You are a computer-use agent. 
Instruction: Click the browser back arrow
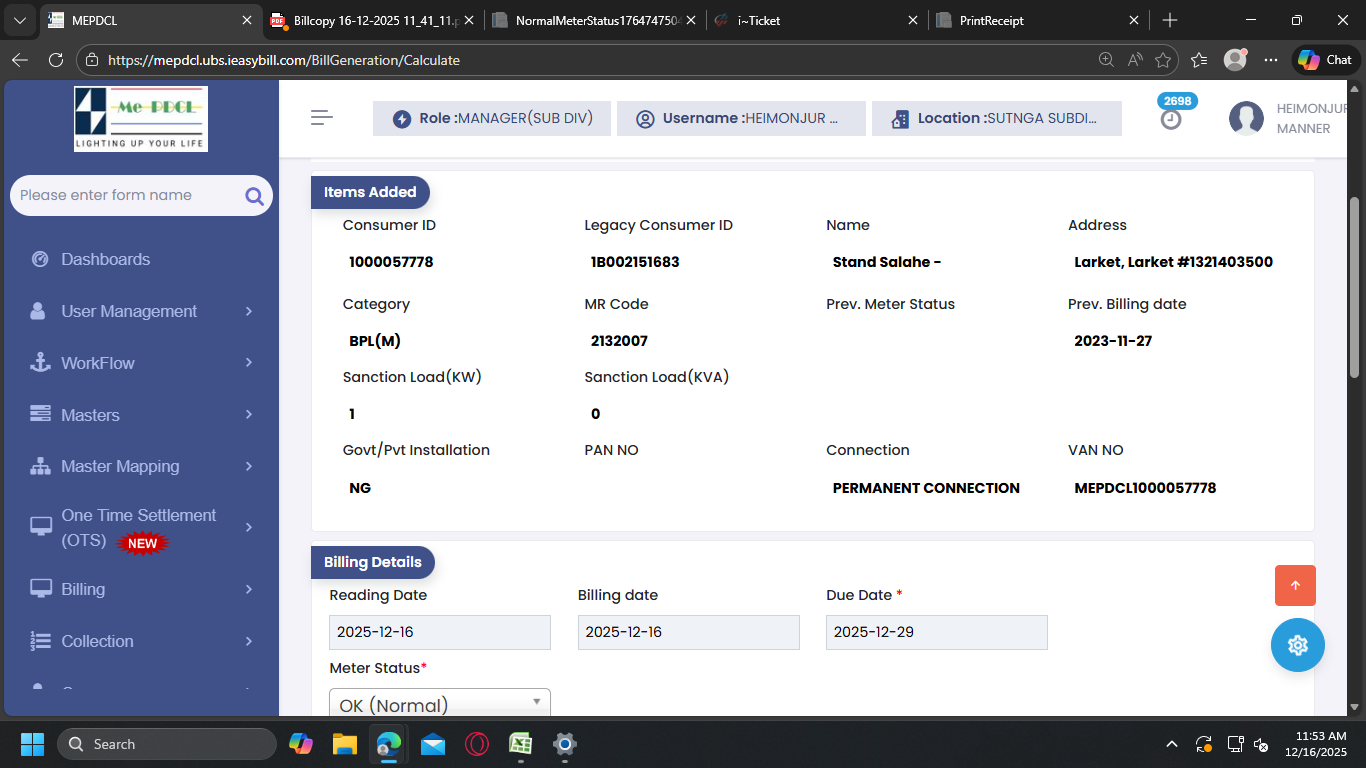pos(20,60)
